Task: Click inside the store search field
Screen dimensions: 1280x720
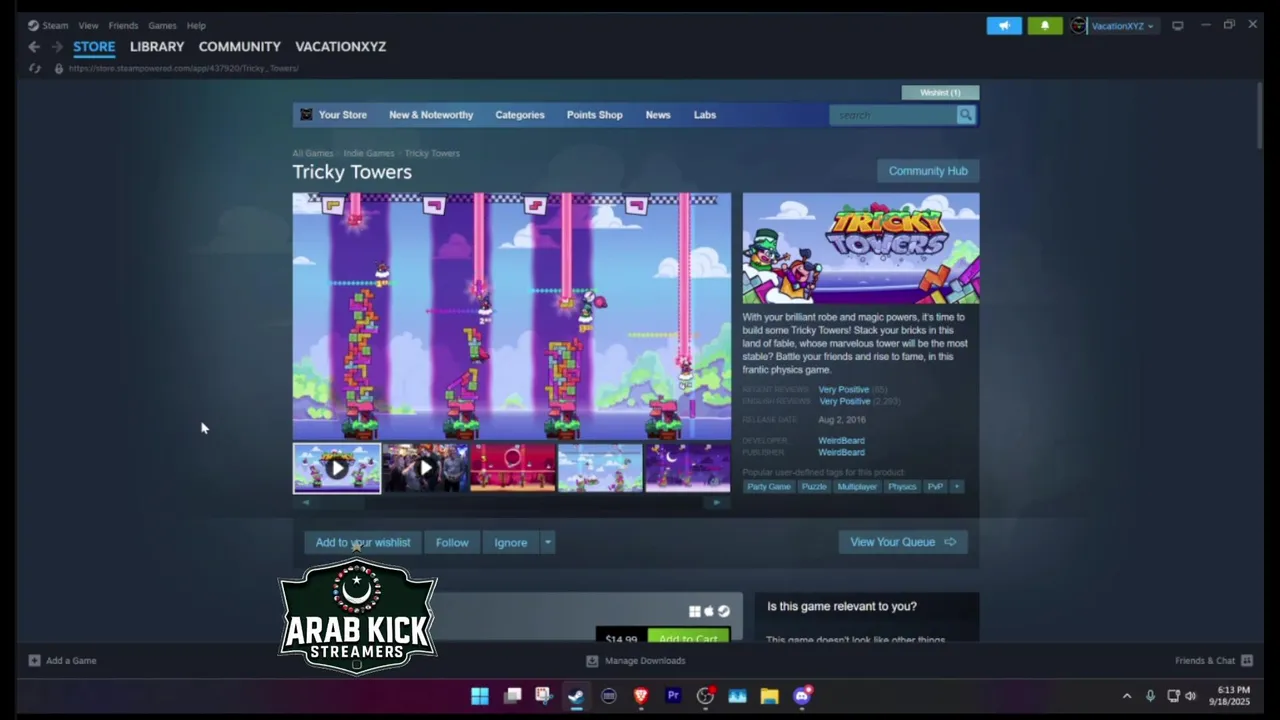Action: (x=893, y=115)
